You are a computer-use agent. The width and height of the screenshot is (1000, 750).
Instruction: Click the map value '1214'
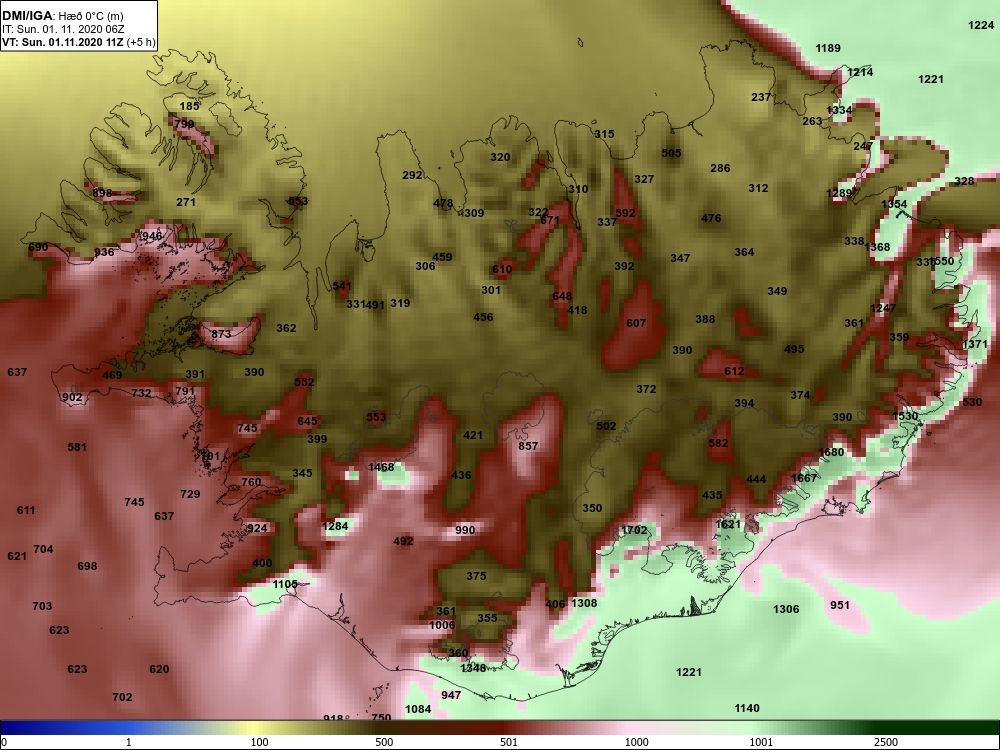[x=860, y=72]
